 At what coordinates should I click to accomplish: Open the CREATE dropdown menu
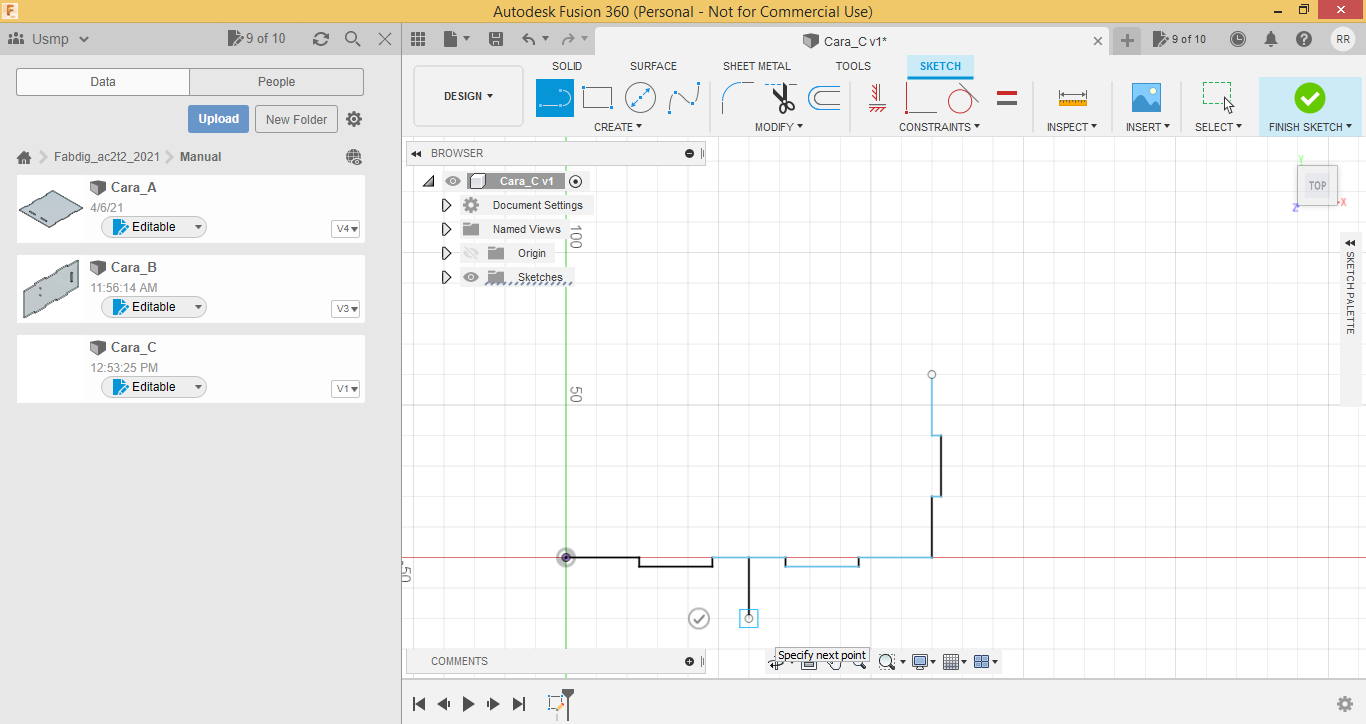click(618, 127)
